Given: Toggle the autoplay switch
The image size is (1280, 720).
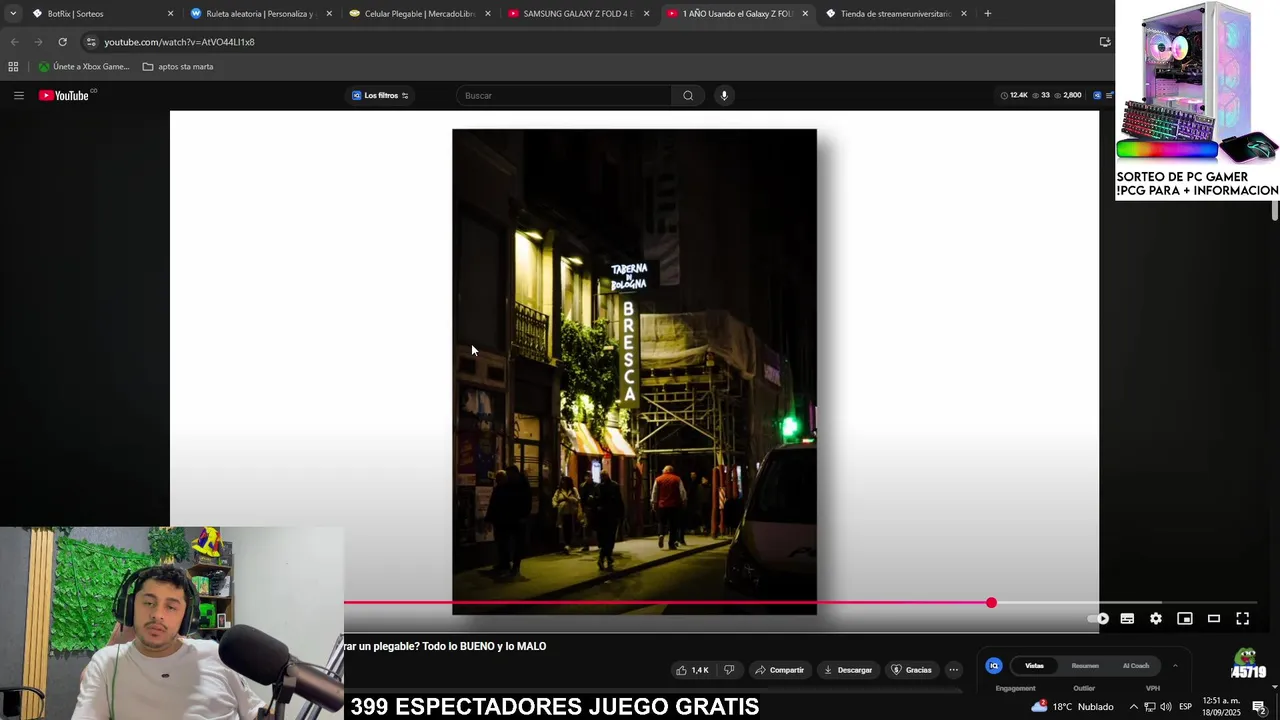Looking at the screenshot, I should [x=1098, y=619].
